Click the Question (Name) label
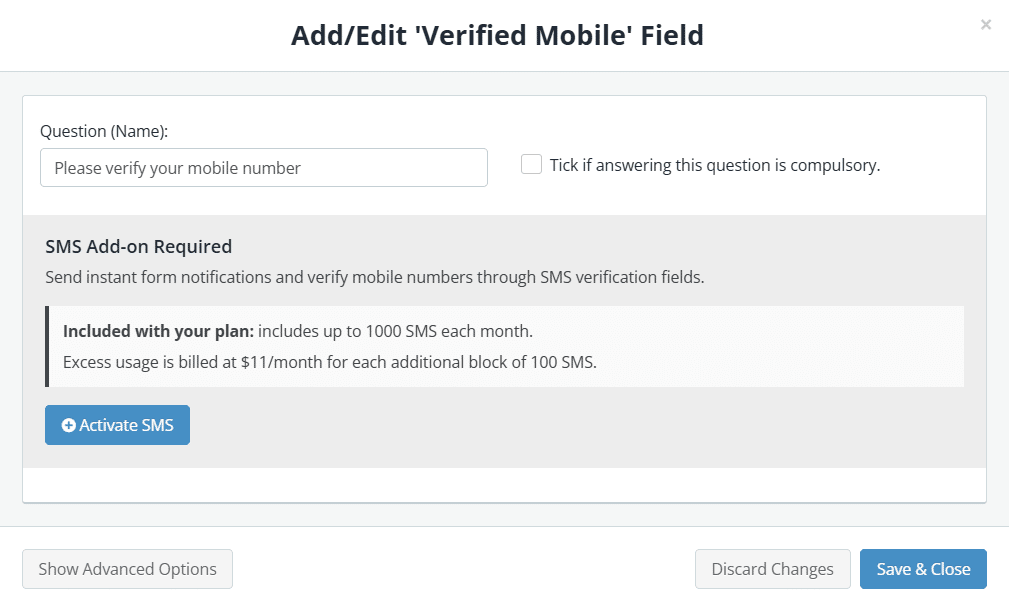The height and width of the screenshot is (610, 1009). (x=101, y=129)
